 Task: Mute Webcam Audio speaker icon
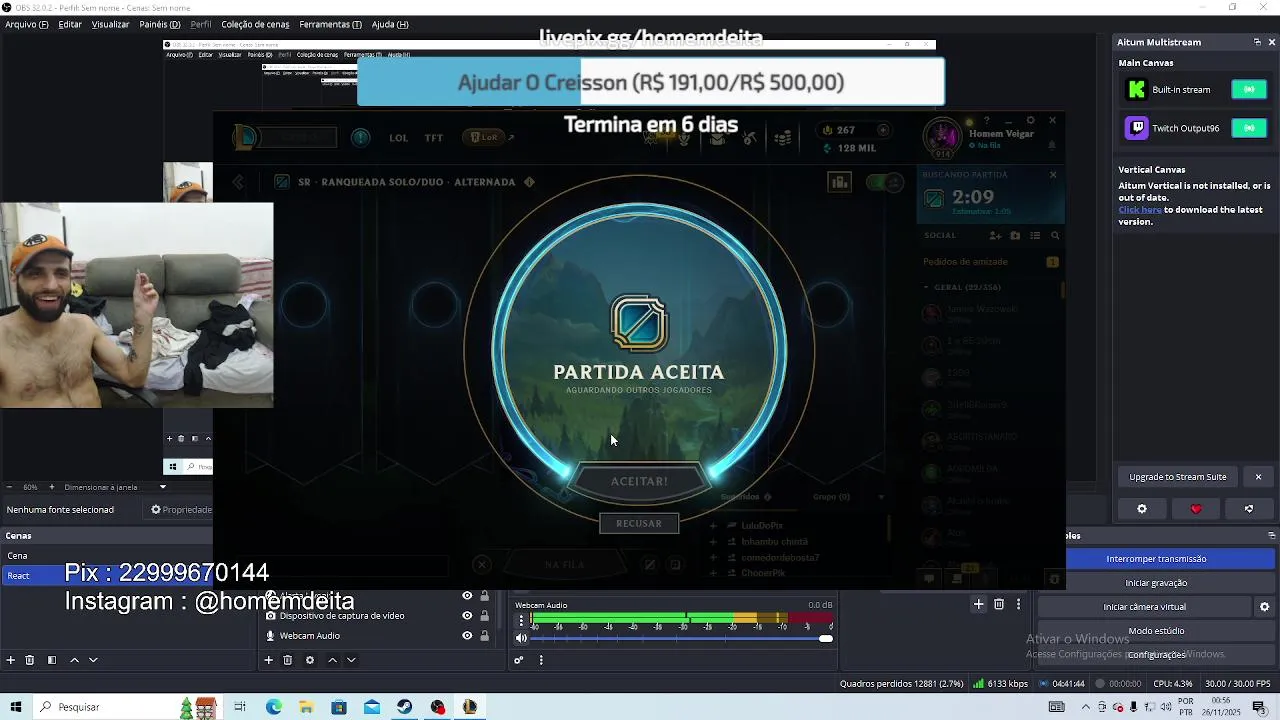click(521, 638)
